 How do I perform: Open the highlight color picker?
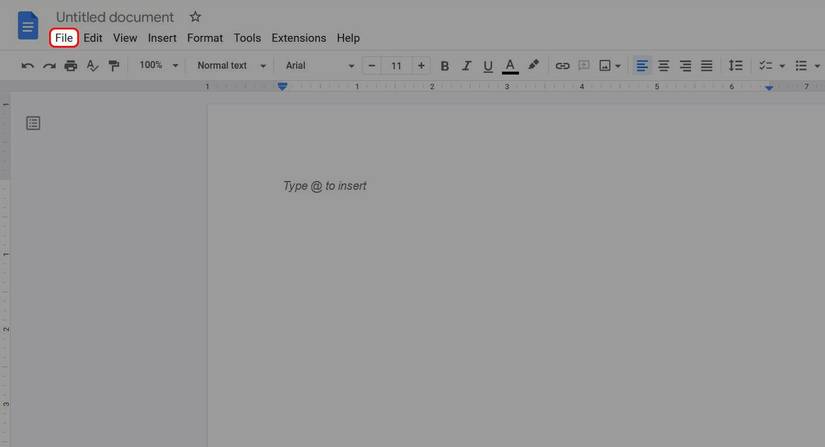(533, 65)
